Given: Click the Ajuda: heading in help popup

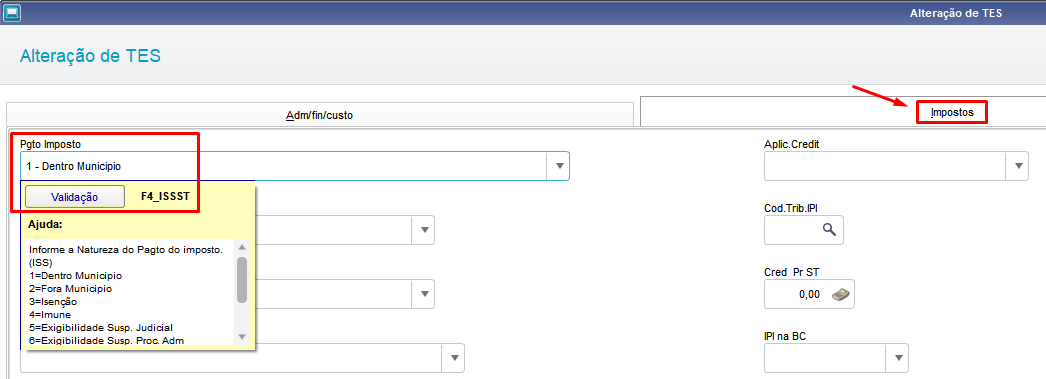Looking at the screenshot, I should (45, 225).
